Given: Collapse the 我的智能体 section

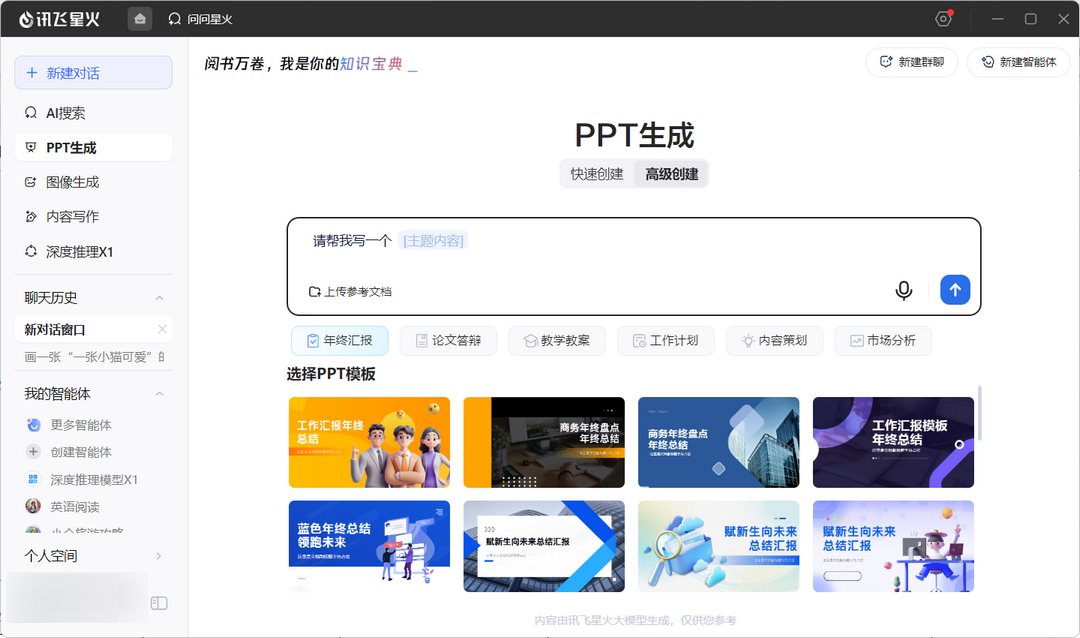Looking at the screenshot, I should pyautogui.click(x=159, y=394).
